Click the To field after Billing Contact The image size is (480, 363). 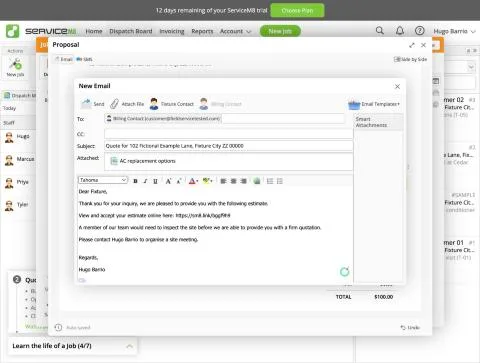pos(283,119)
